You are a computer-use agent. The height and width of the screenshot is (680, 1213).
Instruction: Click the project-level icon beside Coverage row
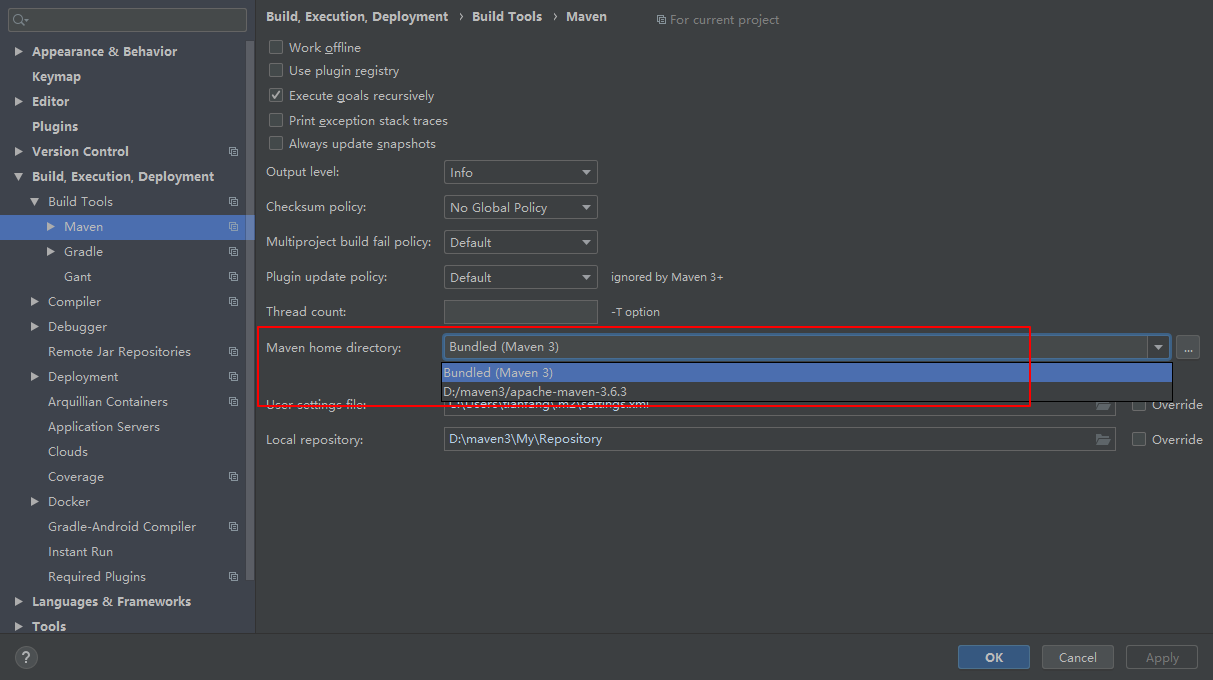point(233,477)
